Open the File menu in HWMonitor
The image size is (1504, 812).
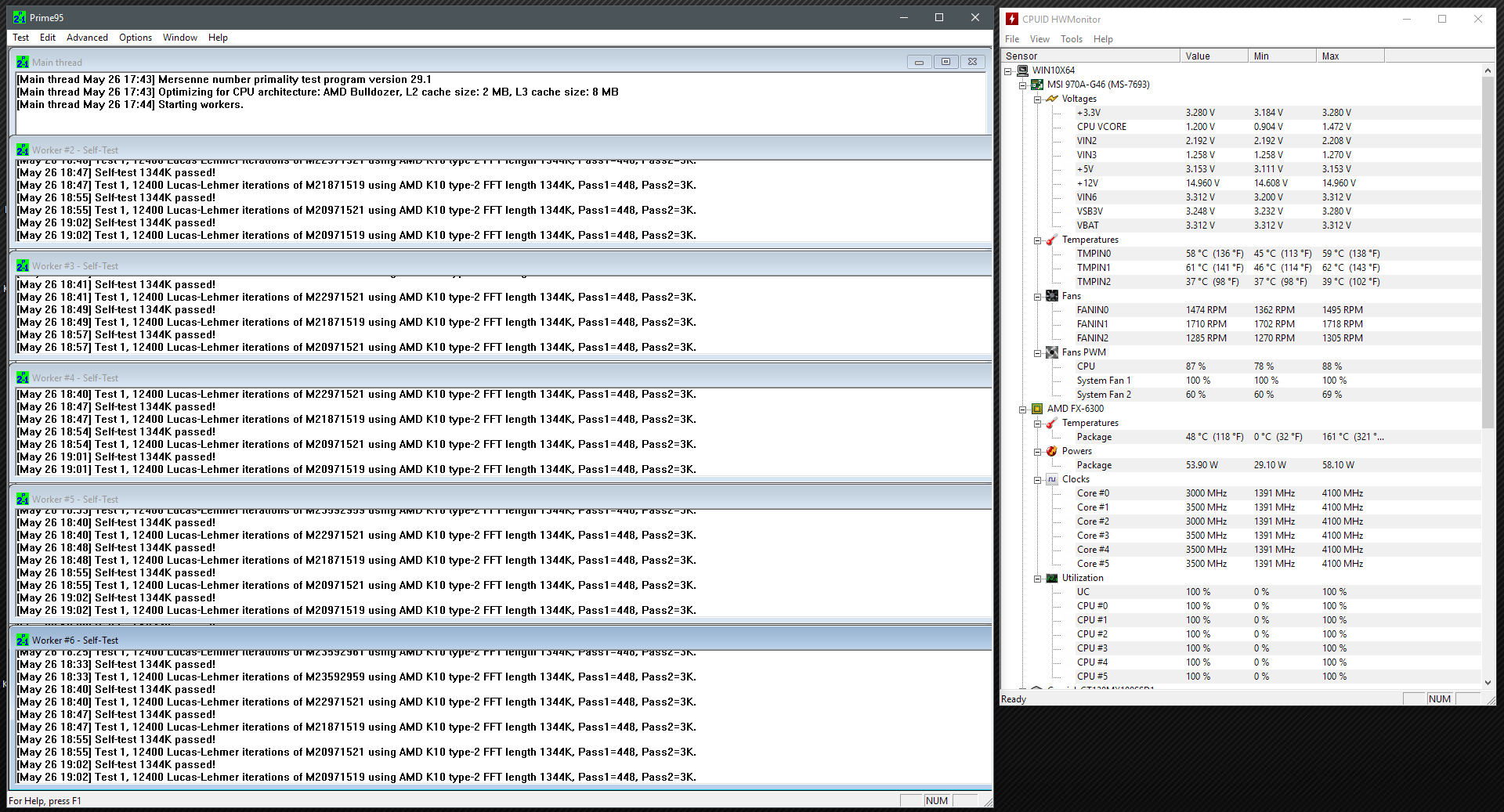click(1012, 39)
